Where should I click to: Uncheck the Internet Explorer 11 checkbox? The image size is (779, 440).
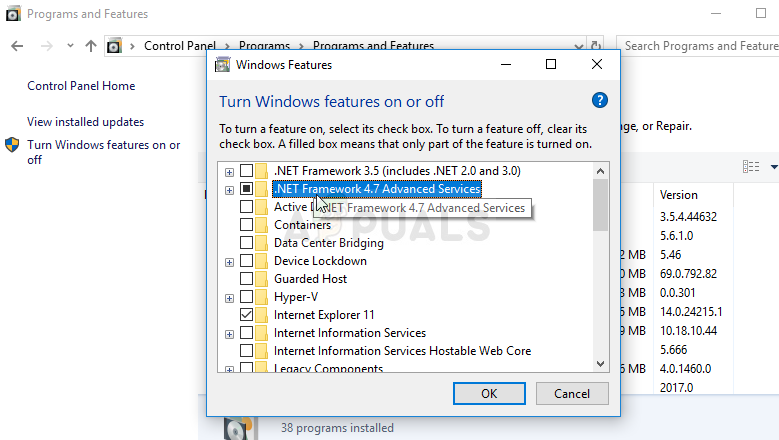[x=246, y=315]
